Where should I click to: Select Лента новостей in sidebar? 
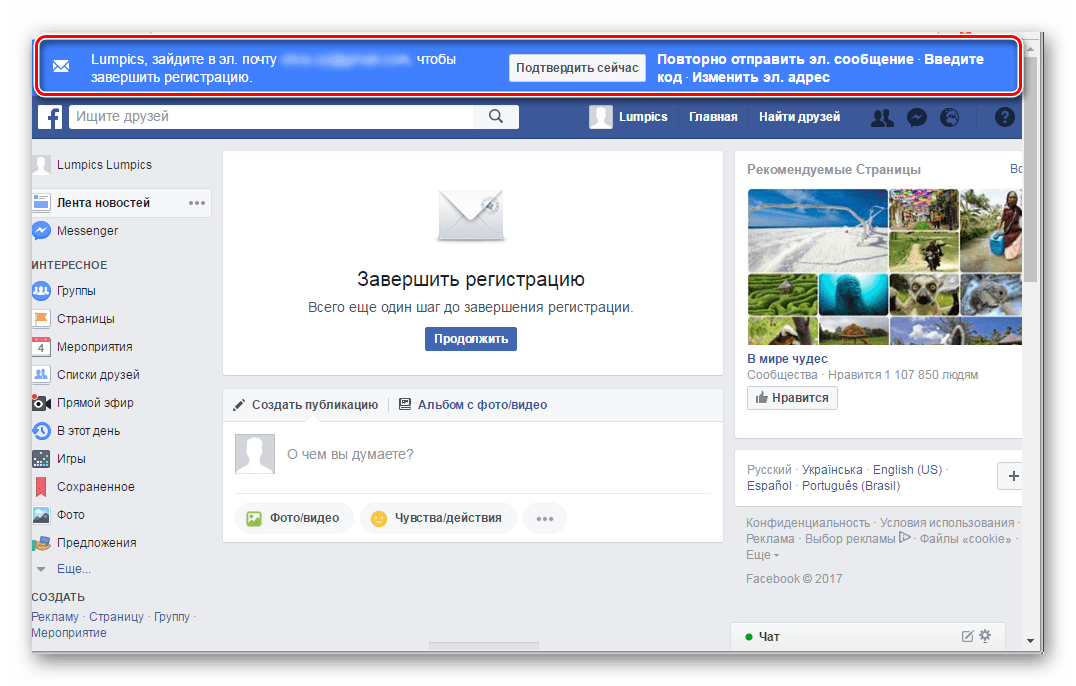[x=104, y=203]
